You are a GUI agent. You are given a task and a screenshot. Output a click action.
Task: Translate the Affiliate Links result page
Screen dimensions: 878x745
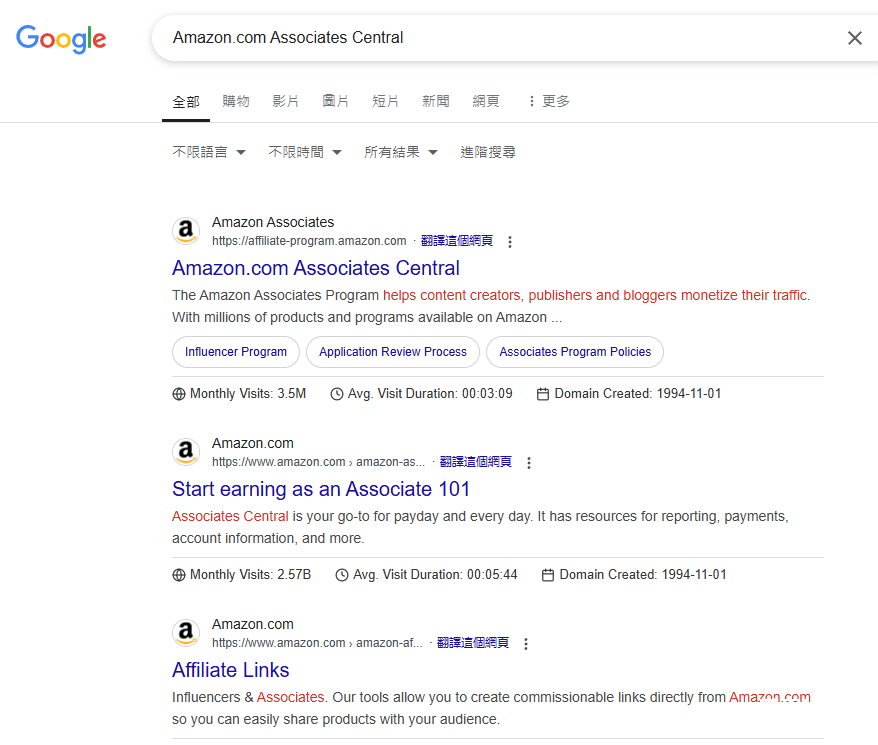(x=473, y=642)
